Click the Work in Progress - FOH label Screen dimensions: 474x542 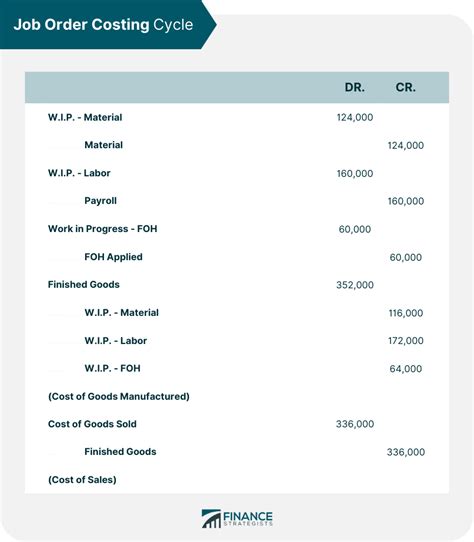pos(102,229)
